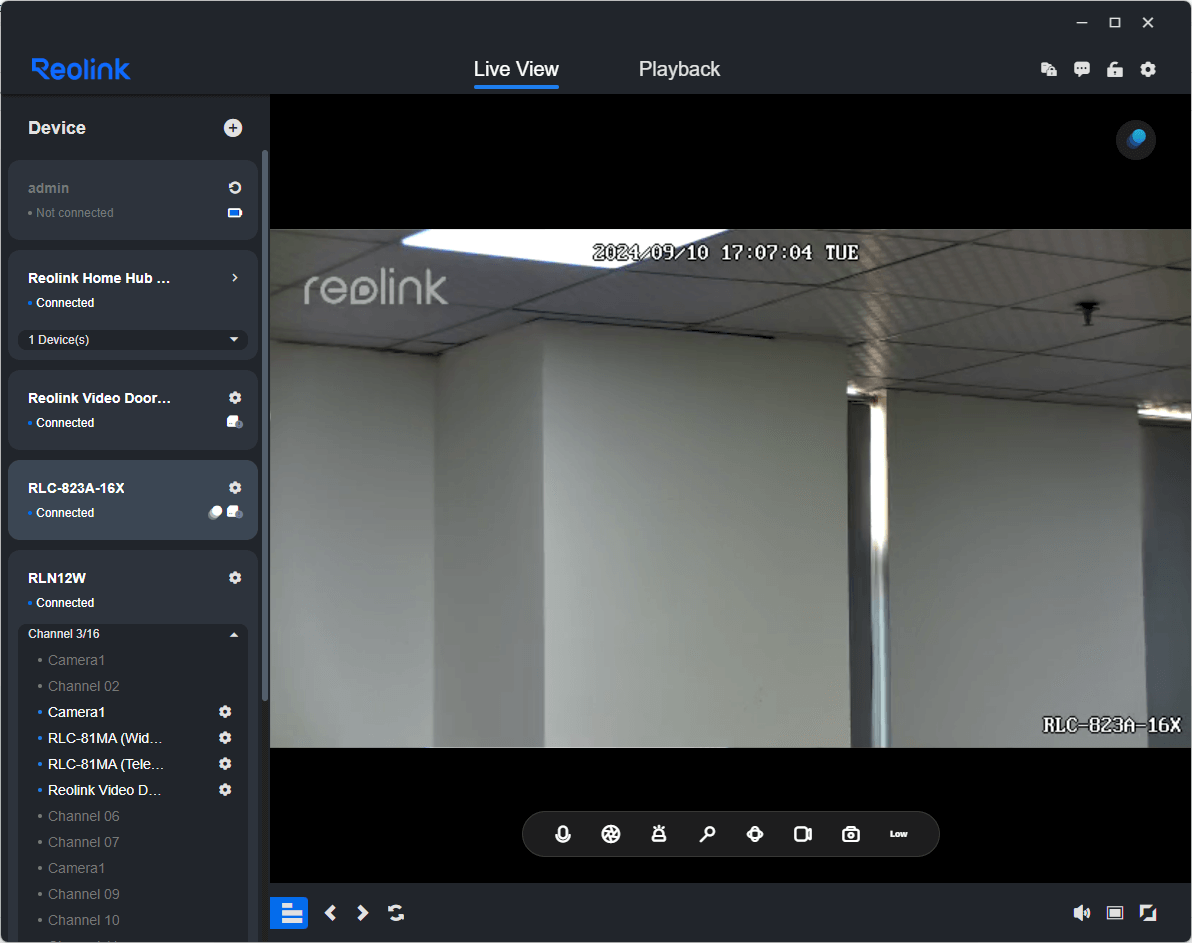This screenshot has width=1192, height=943.
Task: Click the auto-cycle refresh icon
Action: [396, 913]
